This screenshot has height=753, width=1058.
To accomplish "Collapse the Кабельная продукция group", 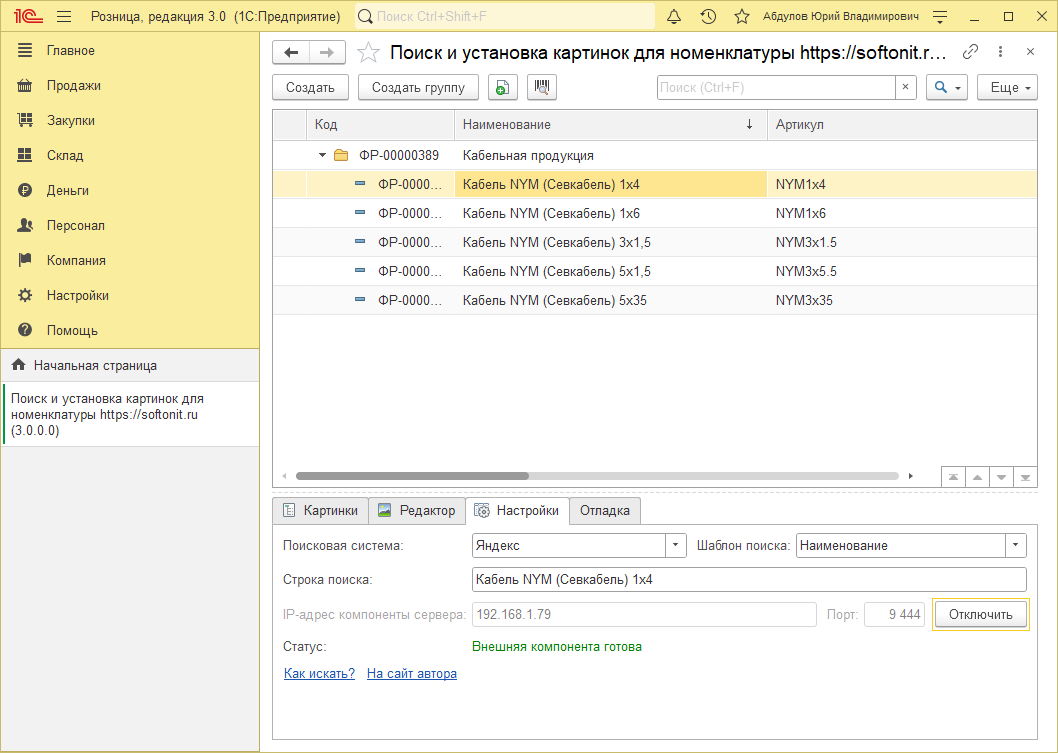I will (322, 155).
